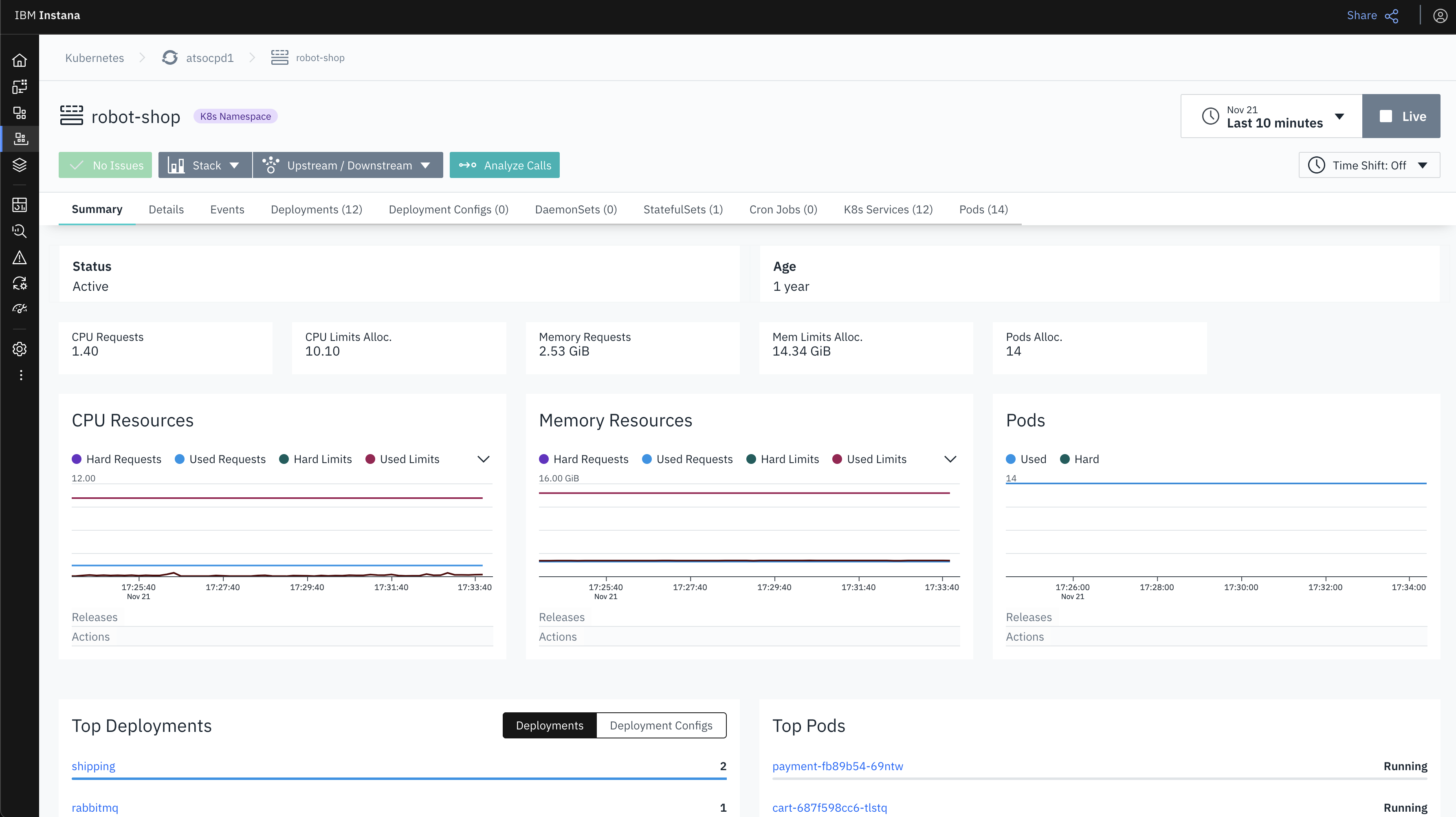Open the DaemonSets (0) tab
The height and width of the screenshot is (817, 1456).
coord(576,209)
